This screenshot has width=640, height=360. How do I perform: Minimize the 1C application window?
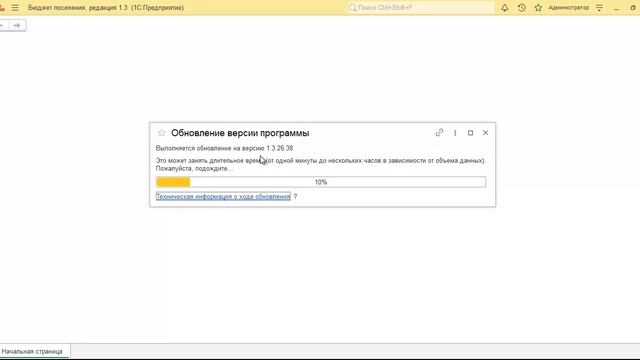pyautogui.click(x=616, y=8)
